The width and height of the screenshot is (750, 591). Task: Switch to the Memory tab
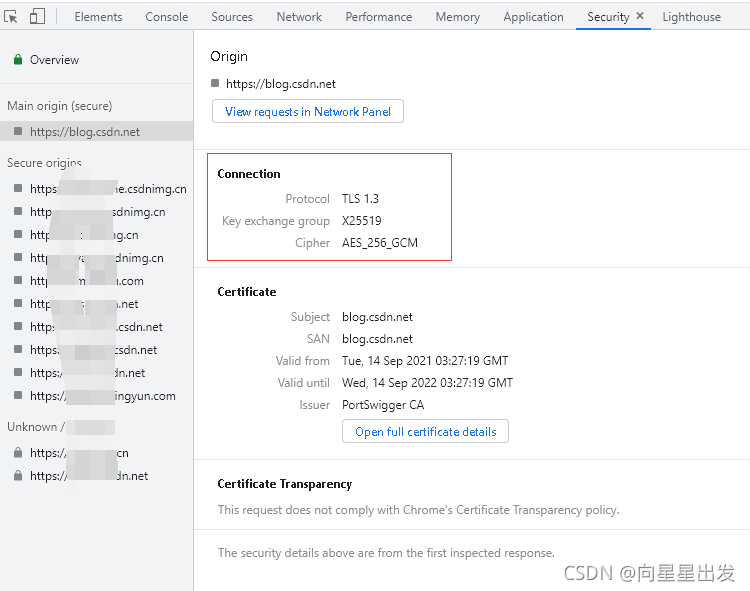pos(458,17)
